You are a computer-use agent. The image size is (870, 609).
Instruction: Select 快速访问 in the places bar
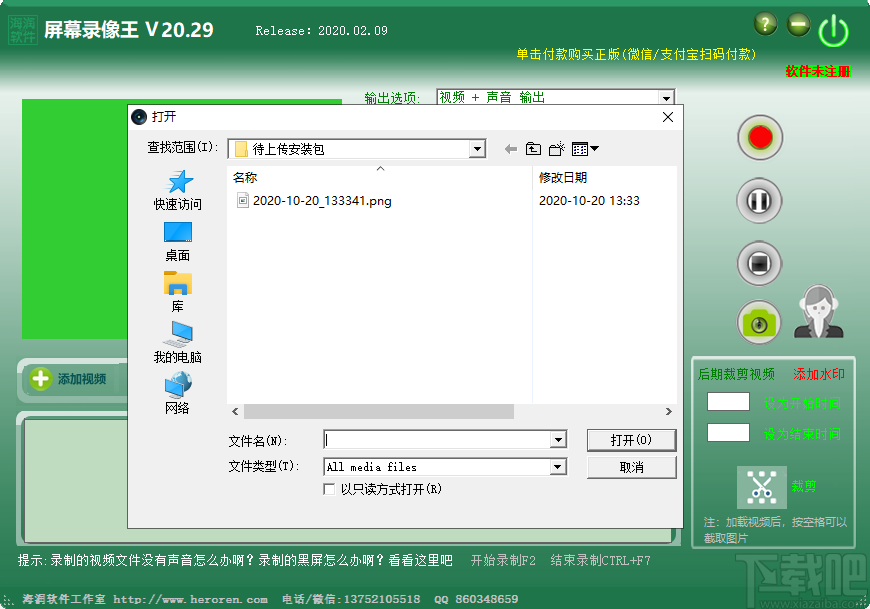tap(178, 190)
